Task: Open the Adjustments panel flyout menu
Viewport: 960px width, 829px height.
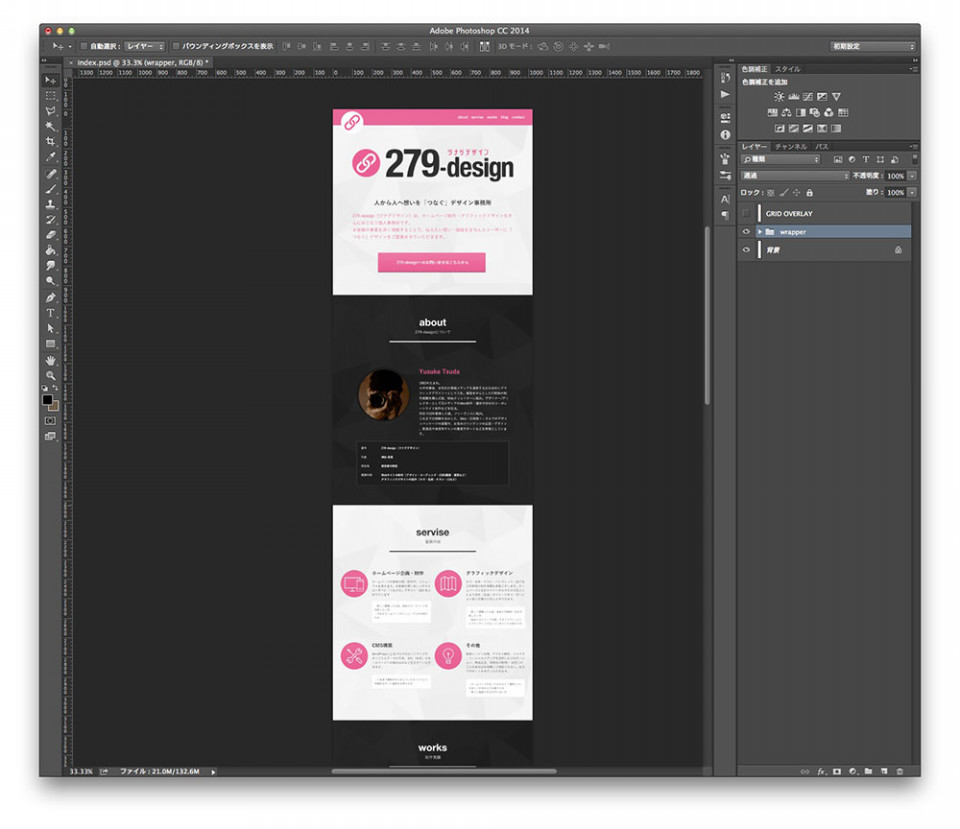Action: pyautogui.click(x=913, y=69)
